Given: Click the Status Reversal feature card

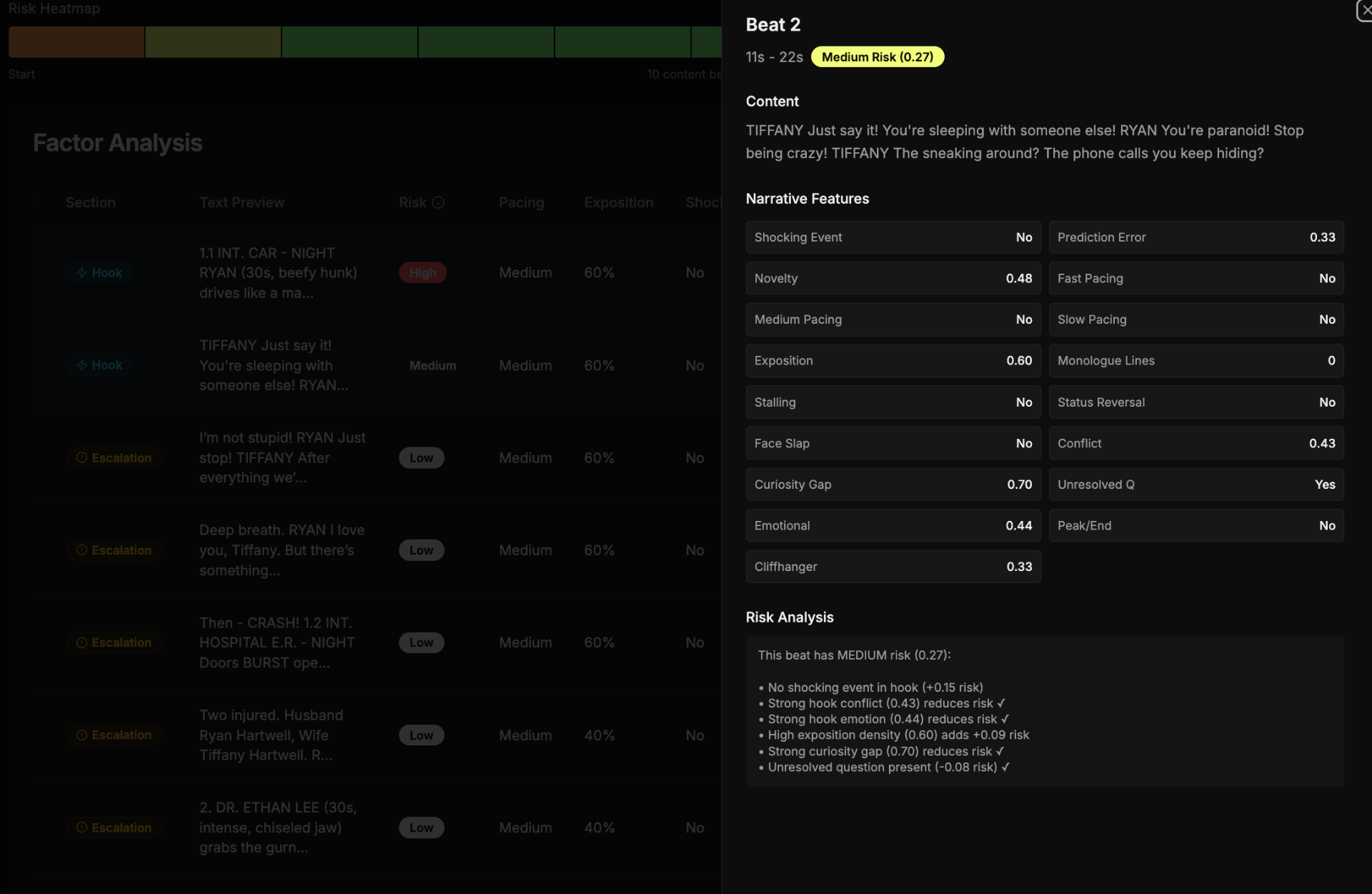Looking at the screenshot, I should [x=1196, y=402].
